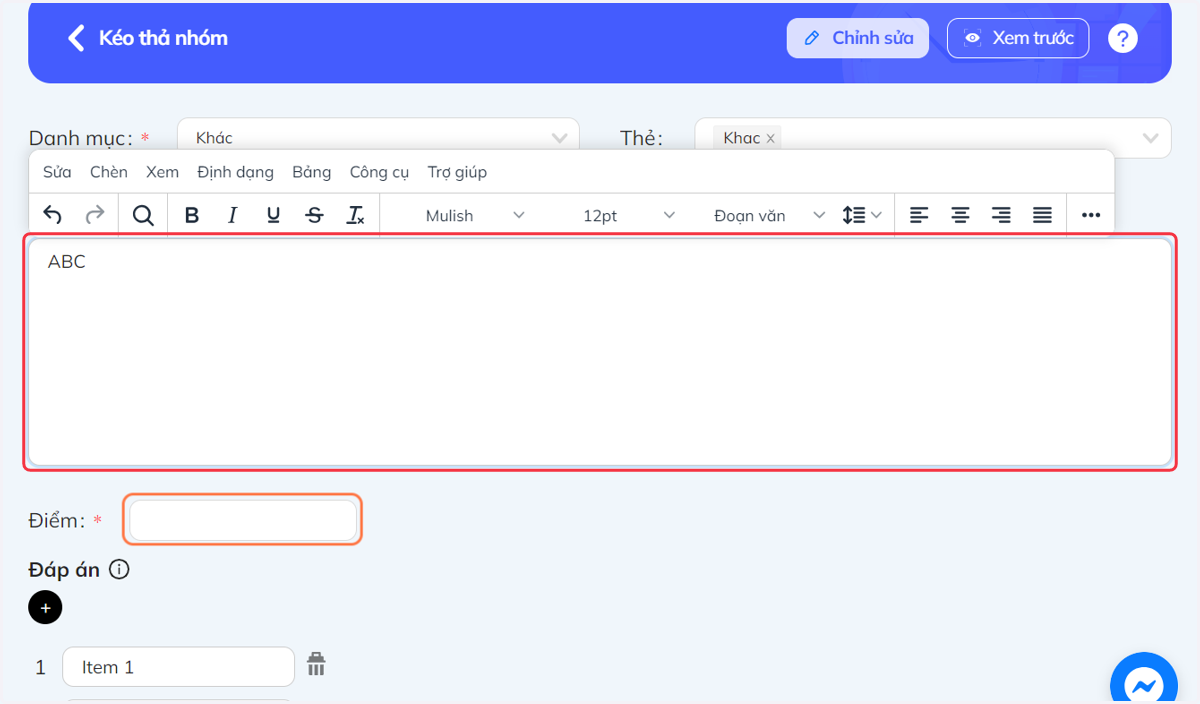Image resolution: width=1200 pixels, height=704 pixels.
Task: Click the Xem trước preview button
Action: (1018, 38)
